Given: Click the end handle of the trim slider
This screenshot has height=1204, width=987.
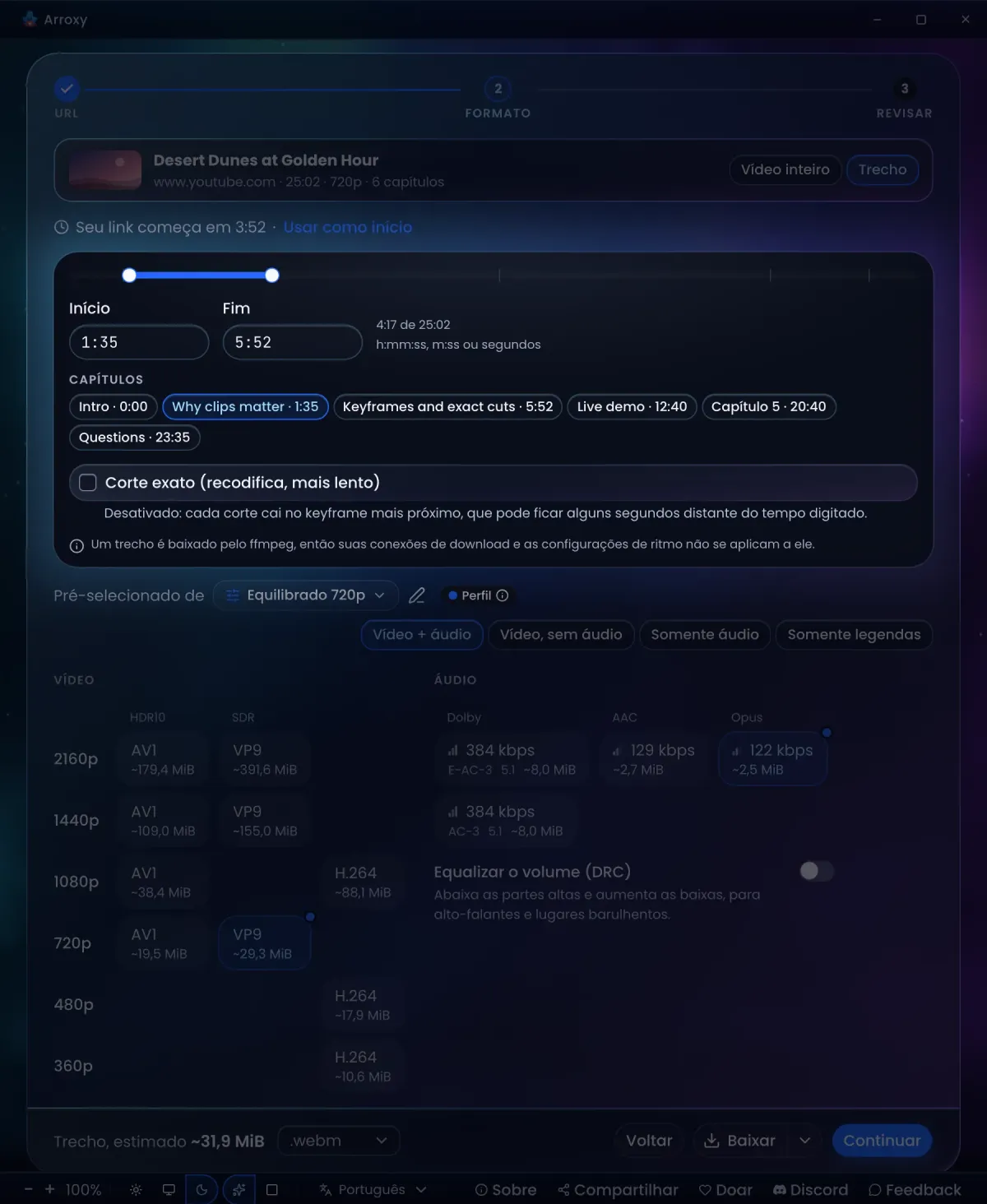Looking at the screenshot, I should pyautogui.click(x=272, y=276).
